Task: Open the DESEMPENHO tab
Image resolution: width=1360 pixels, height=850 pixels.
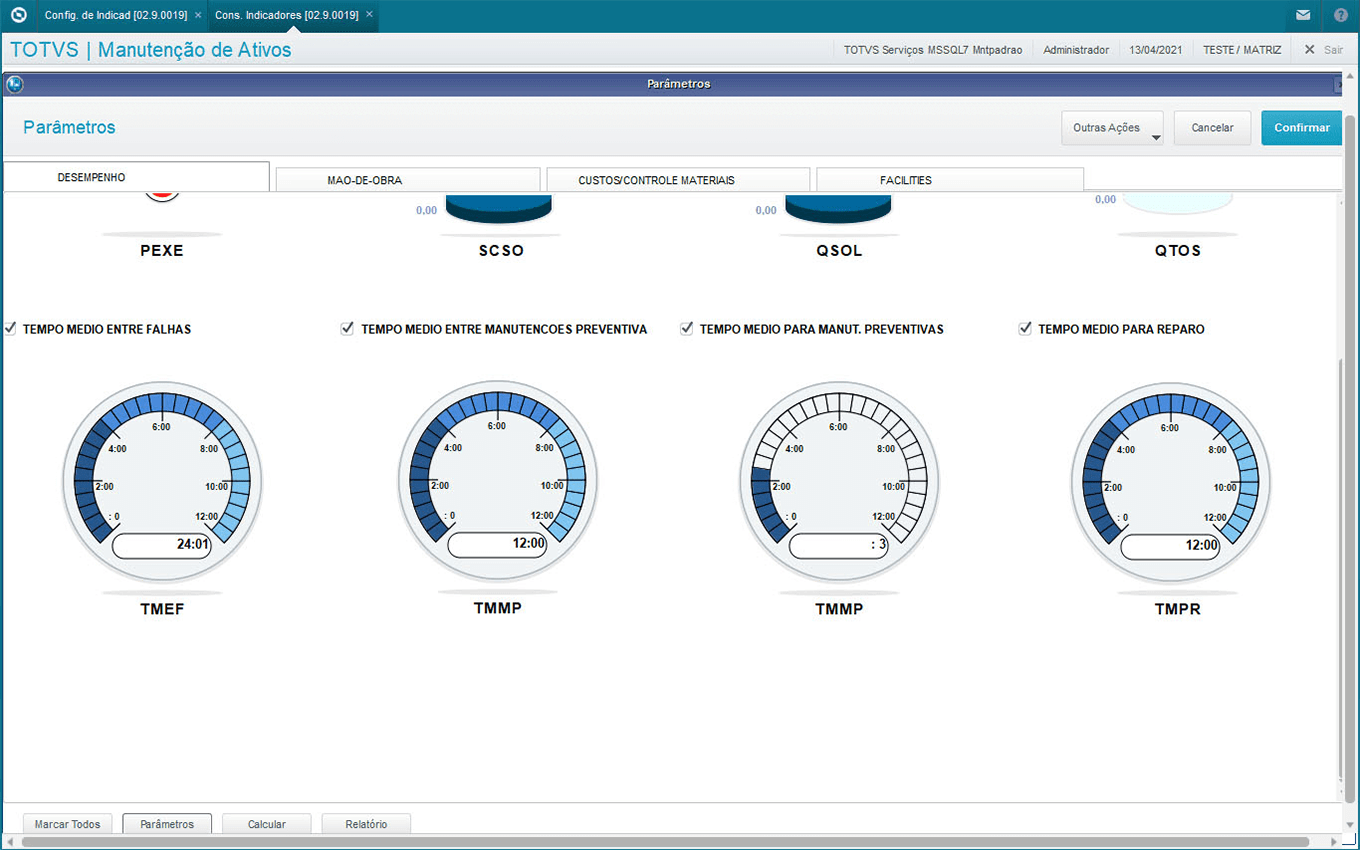Action: 137,177
